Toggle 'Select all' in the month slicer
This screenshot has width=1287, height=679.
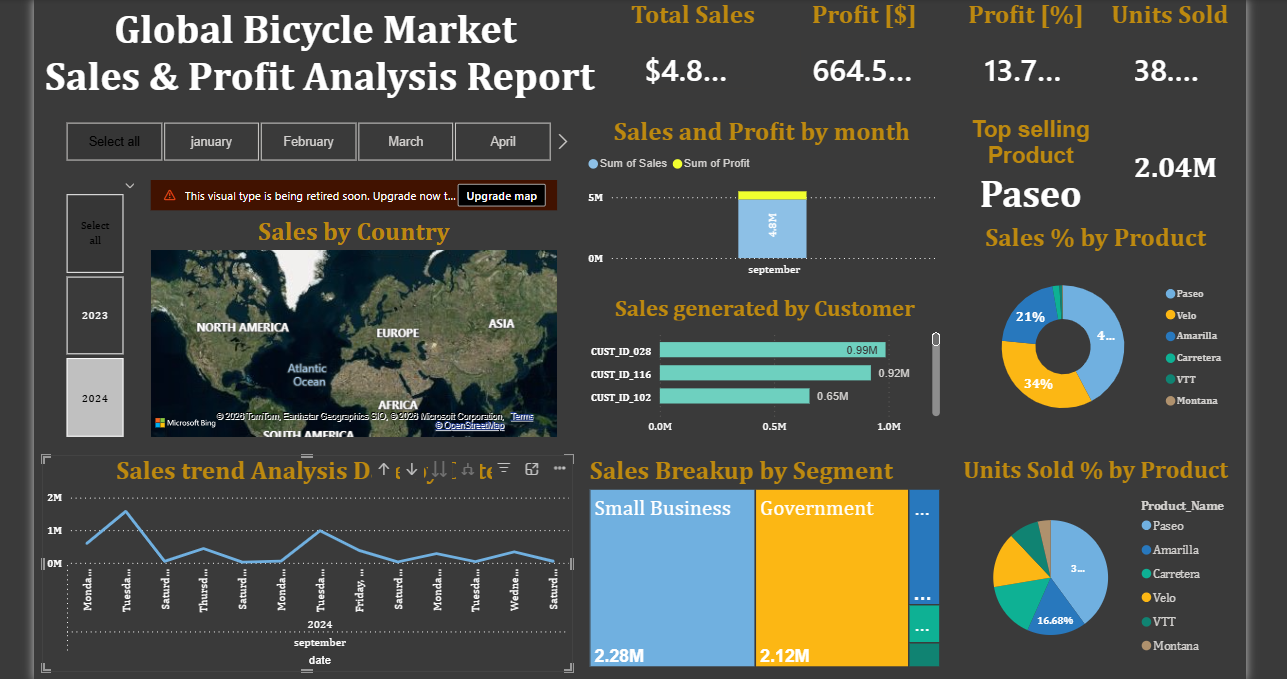[x=114, y=142]
